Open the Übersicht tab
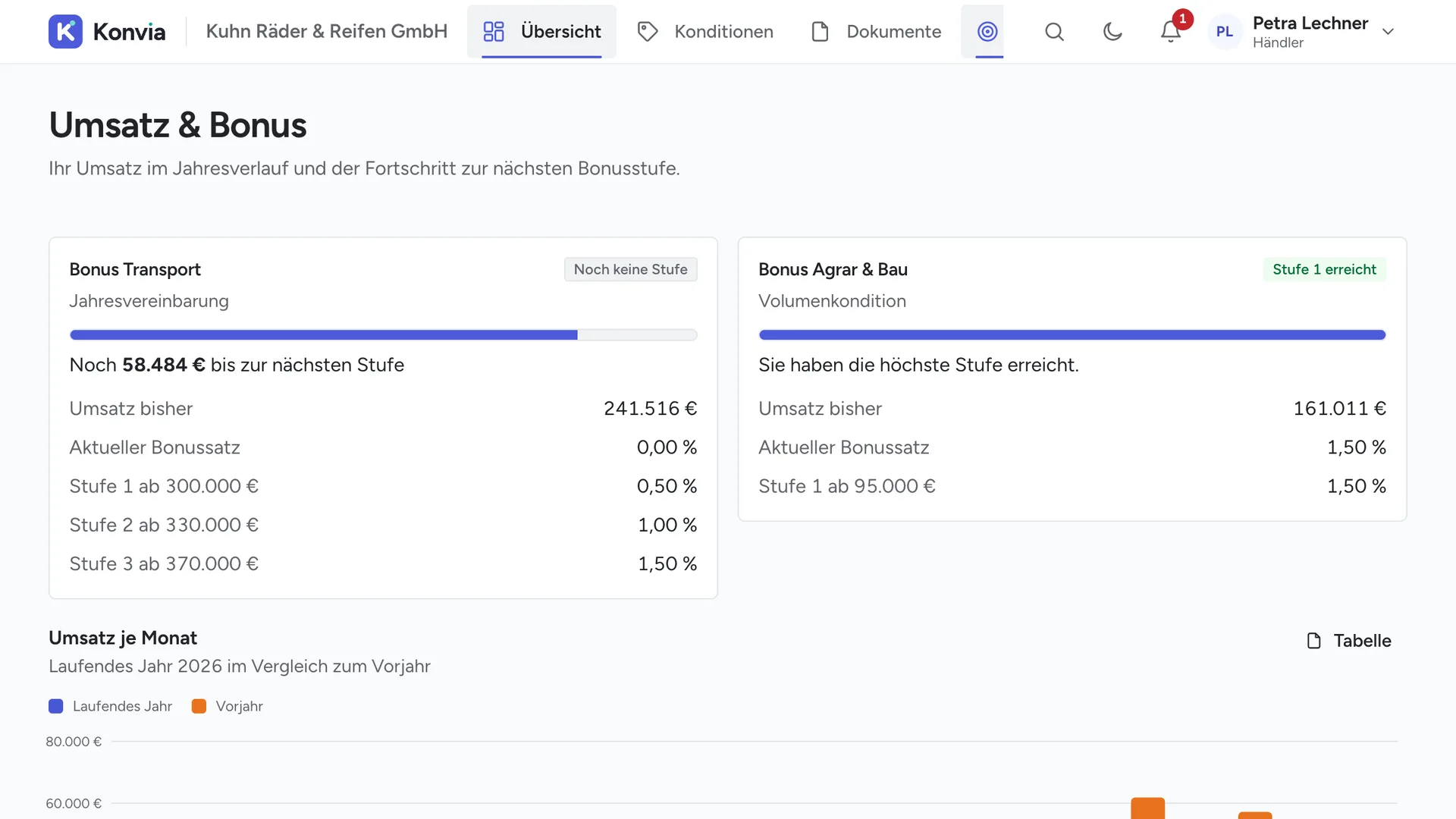Image resolution: width=1456 pixels, height=819 pixels. 541,31
